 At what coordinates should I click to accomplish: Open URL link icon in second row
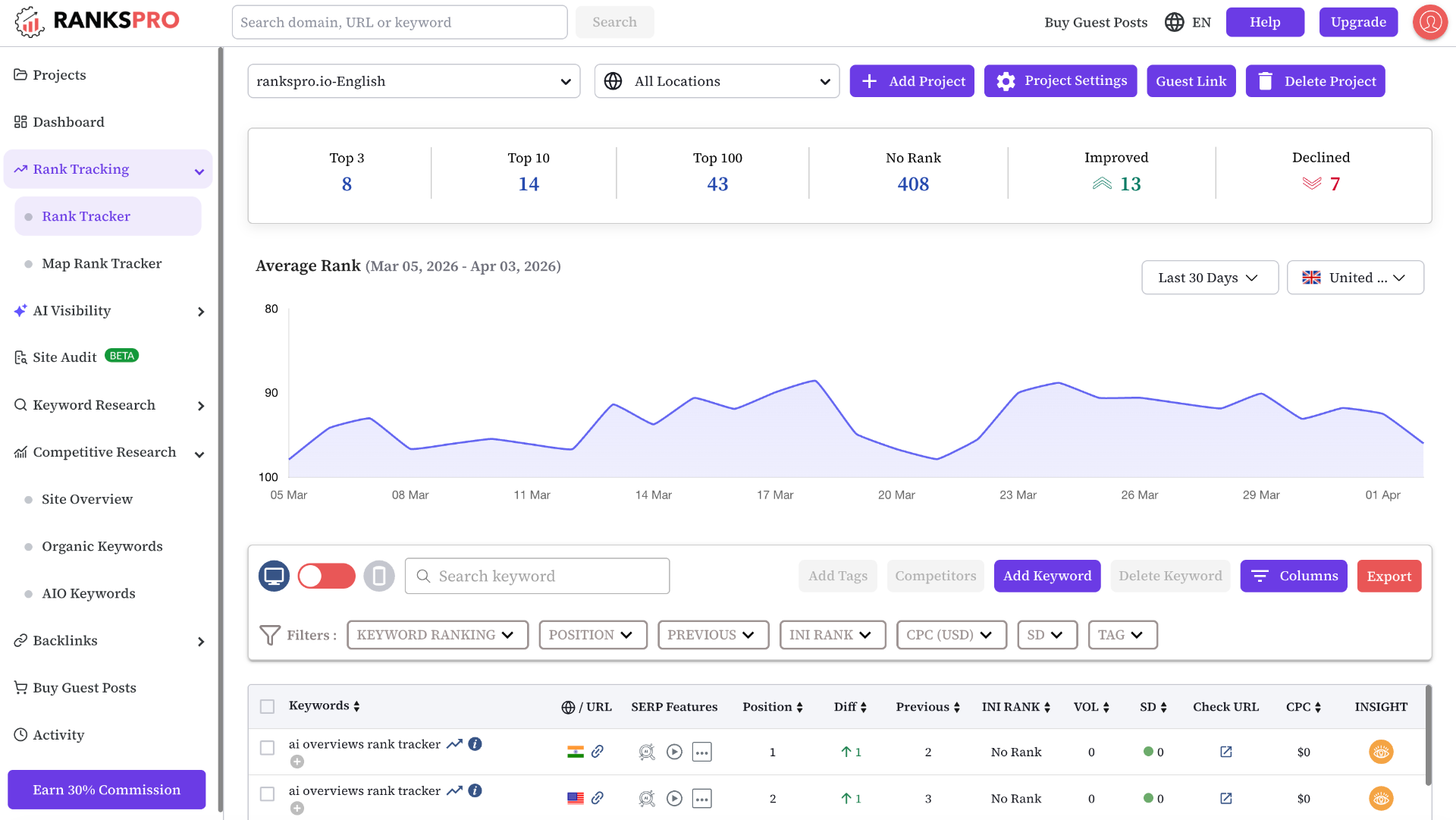598,798
